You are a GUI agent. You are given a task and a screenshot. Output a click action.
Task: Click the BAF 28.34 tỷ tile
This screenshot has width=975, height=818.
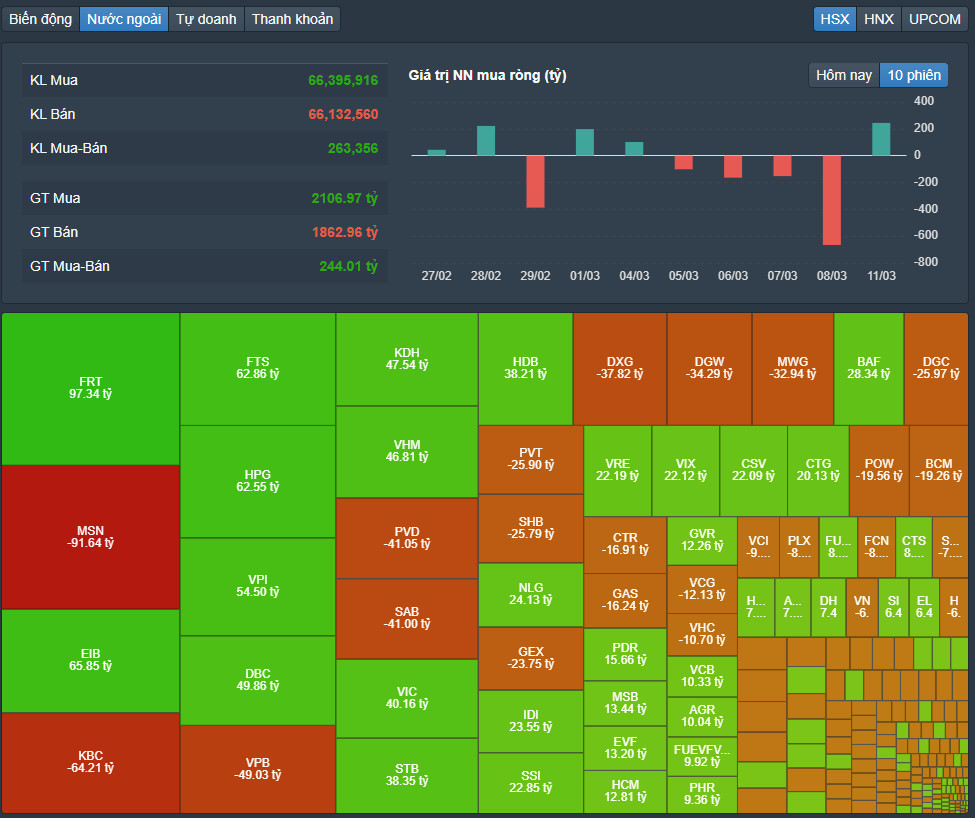[x=869, y=369]
